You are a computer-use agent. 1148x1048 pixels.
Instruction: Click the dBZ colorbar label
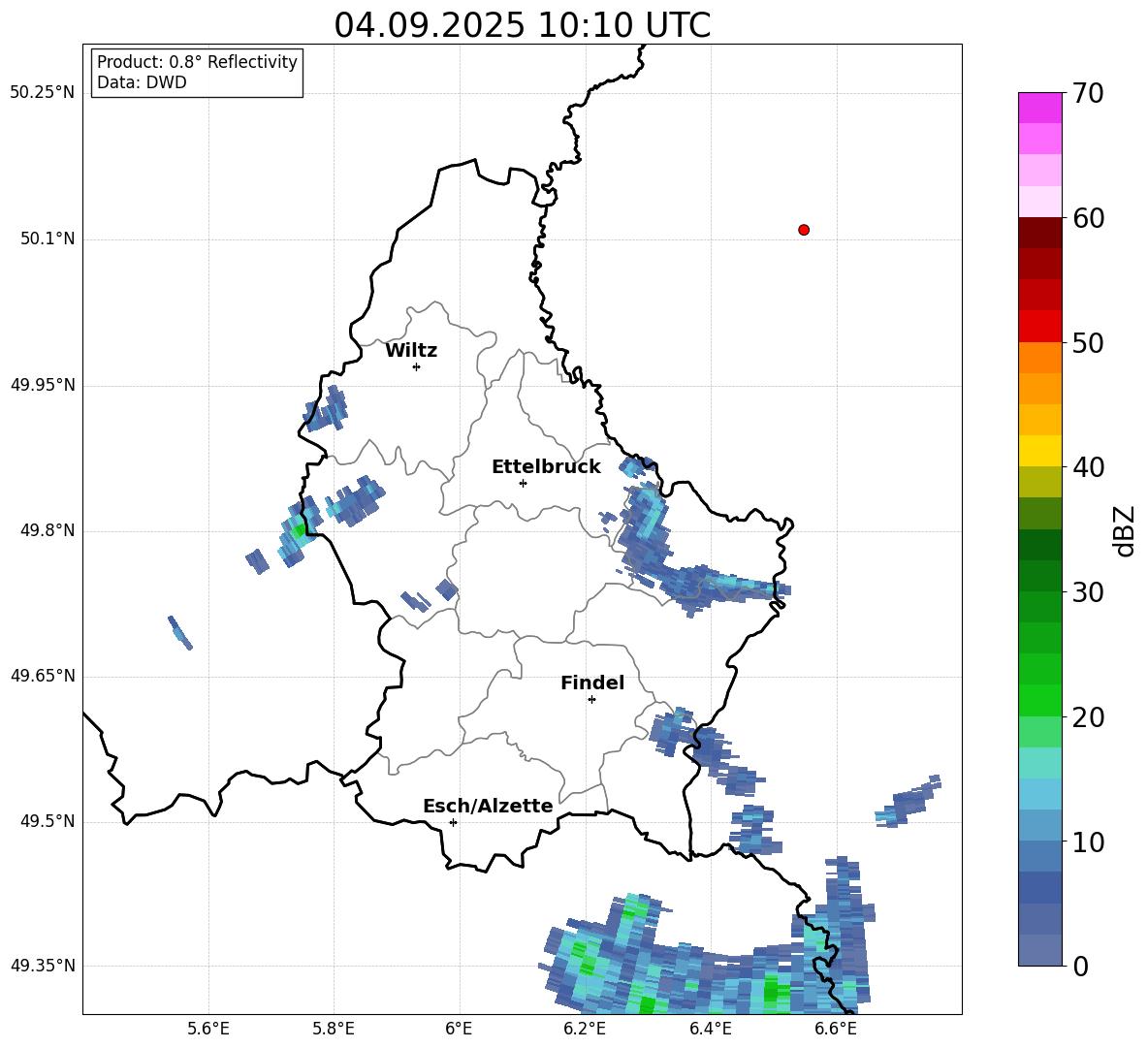[1126, 530]
